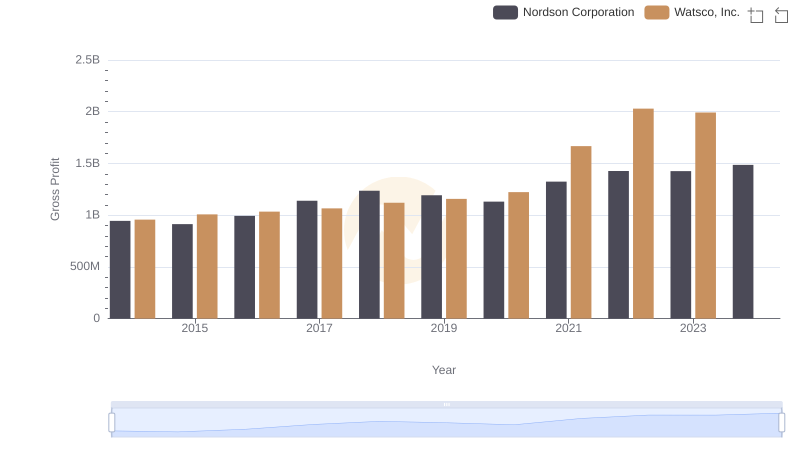Click Nordson's bar for 2014

(x=120, y=270)
